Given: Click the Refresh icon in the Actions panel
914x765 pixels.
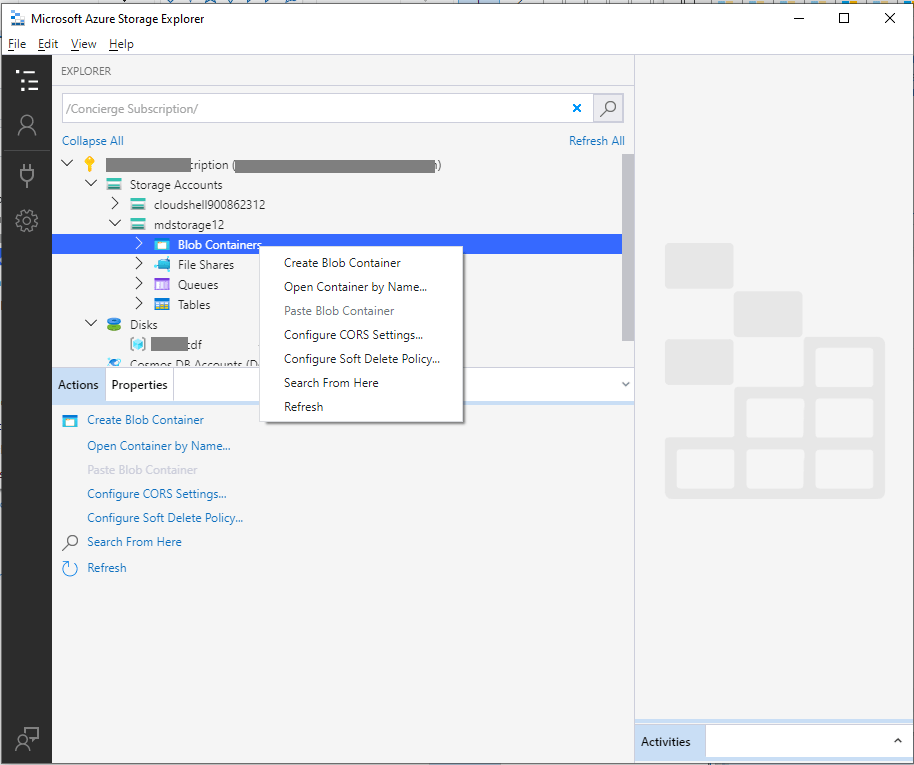Looking at the screenshot, I should [68, 567].
